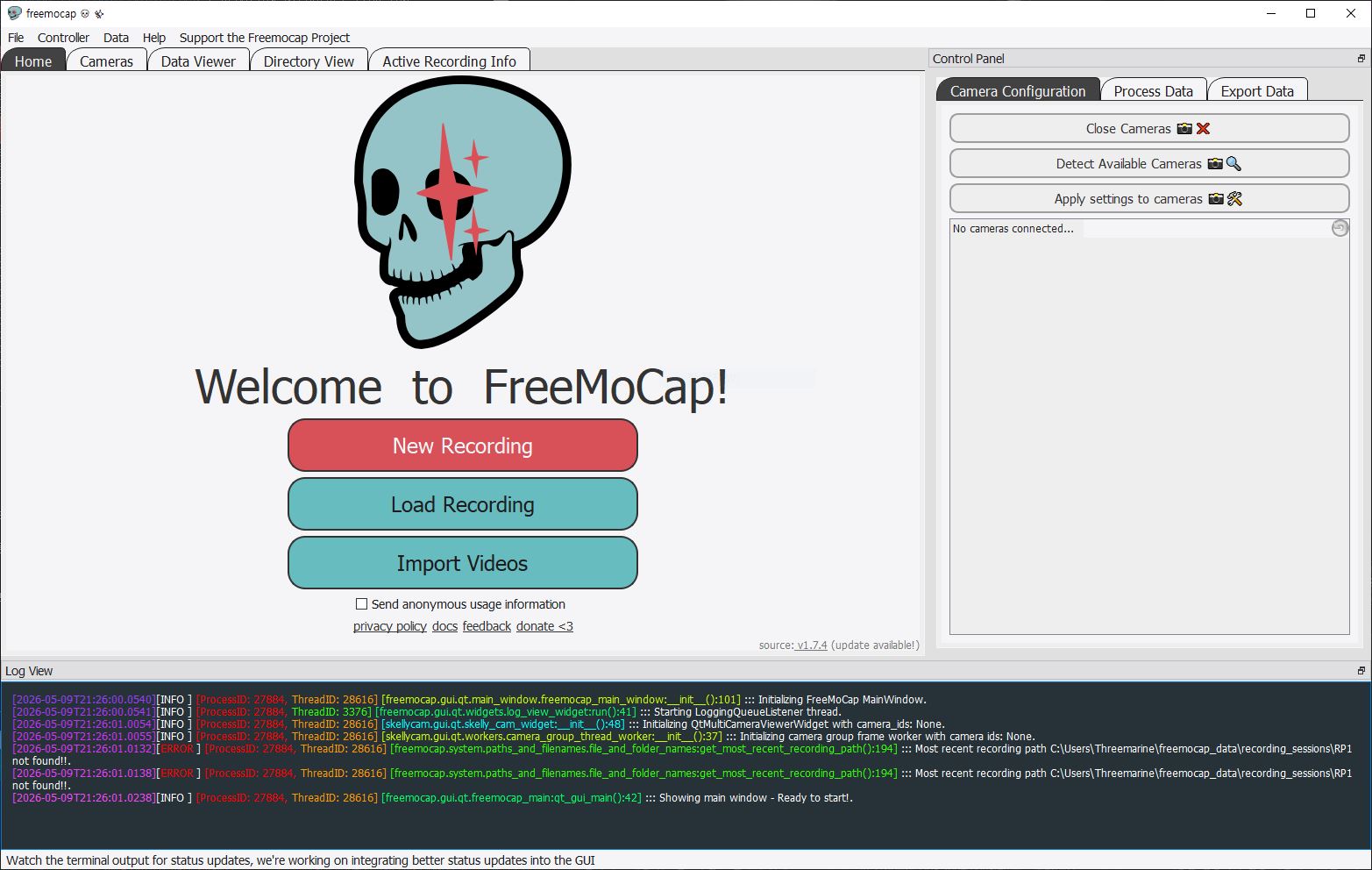This screenshot has width=1372, height=870.
Task: Open Support the Freemocap Project menu
Action: 265,38
